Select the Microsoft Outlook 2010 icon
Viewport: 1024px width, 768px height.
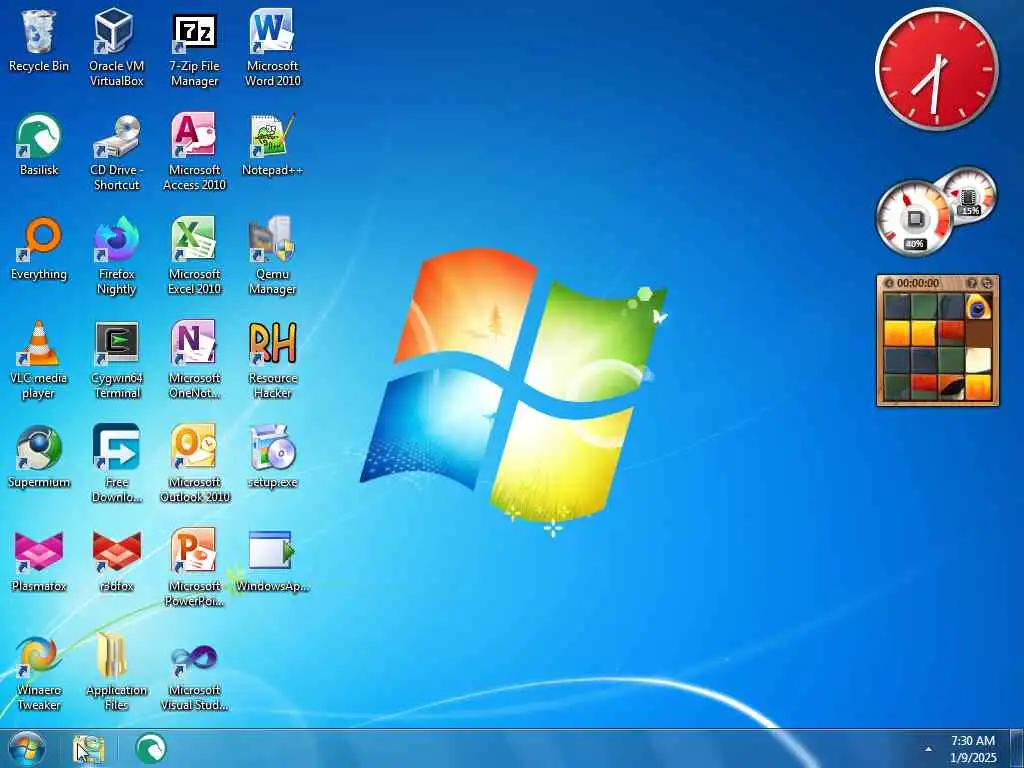click(x=194, y=464)
